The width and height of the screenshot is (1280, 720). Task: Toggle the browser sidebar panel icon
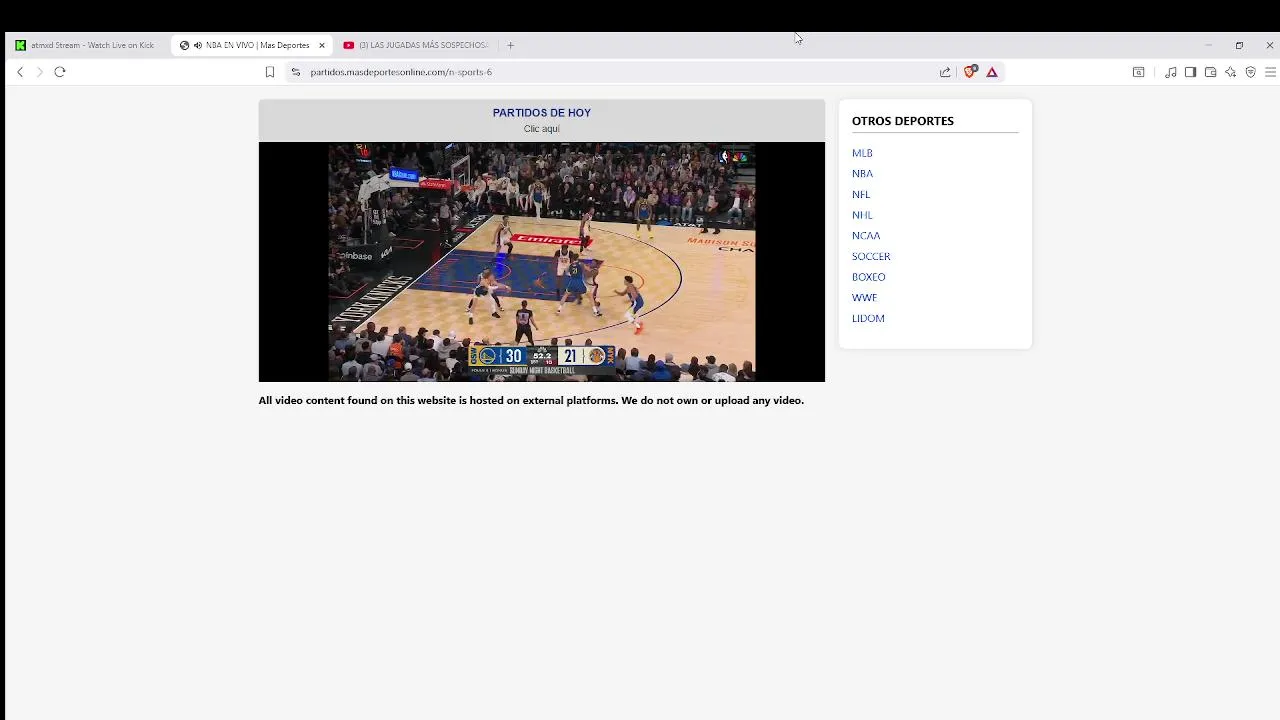pos(1190,72)
